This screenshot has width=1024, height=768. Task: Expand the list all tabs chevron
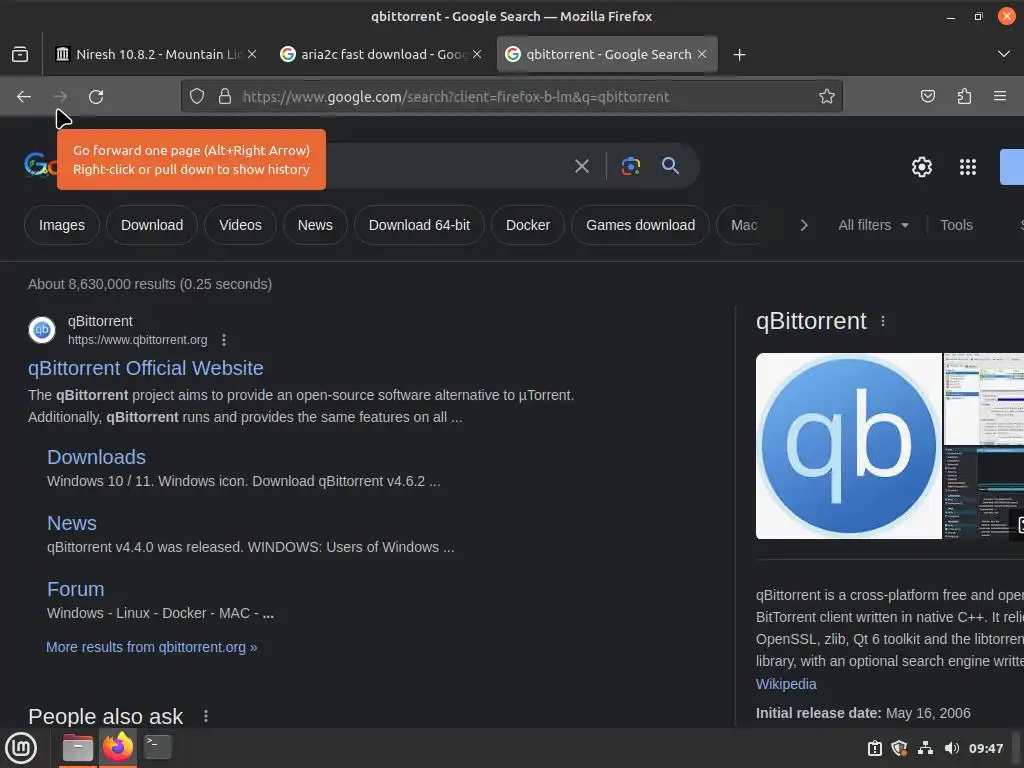[x=1004, y=54]
